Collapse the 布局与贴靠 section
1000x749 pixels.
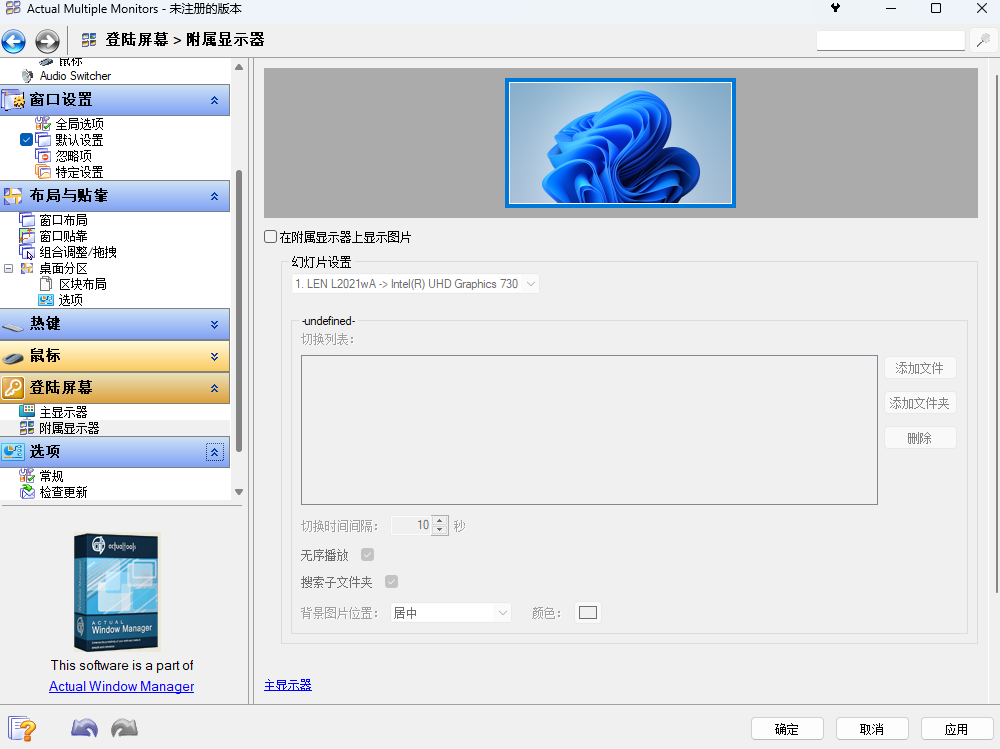(x=214, y=197)
